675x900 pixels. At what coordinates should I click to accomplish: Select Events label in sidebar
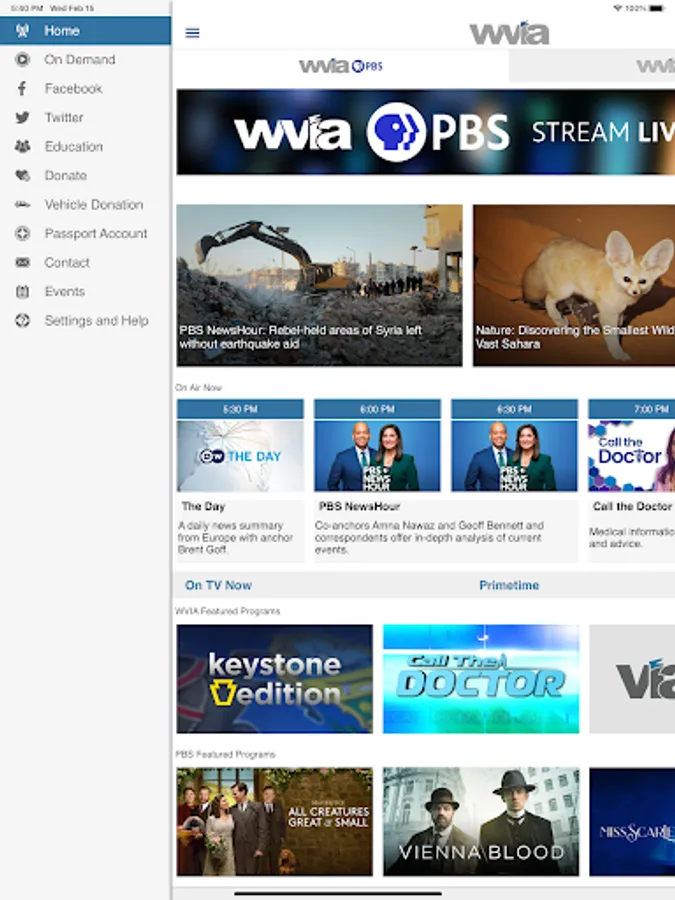pyautogui.click(x=65, y=292)
